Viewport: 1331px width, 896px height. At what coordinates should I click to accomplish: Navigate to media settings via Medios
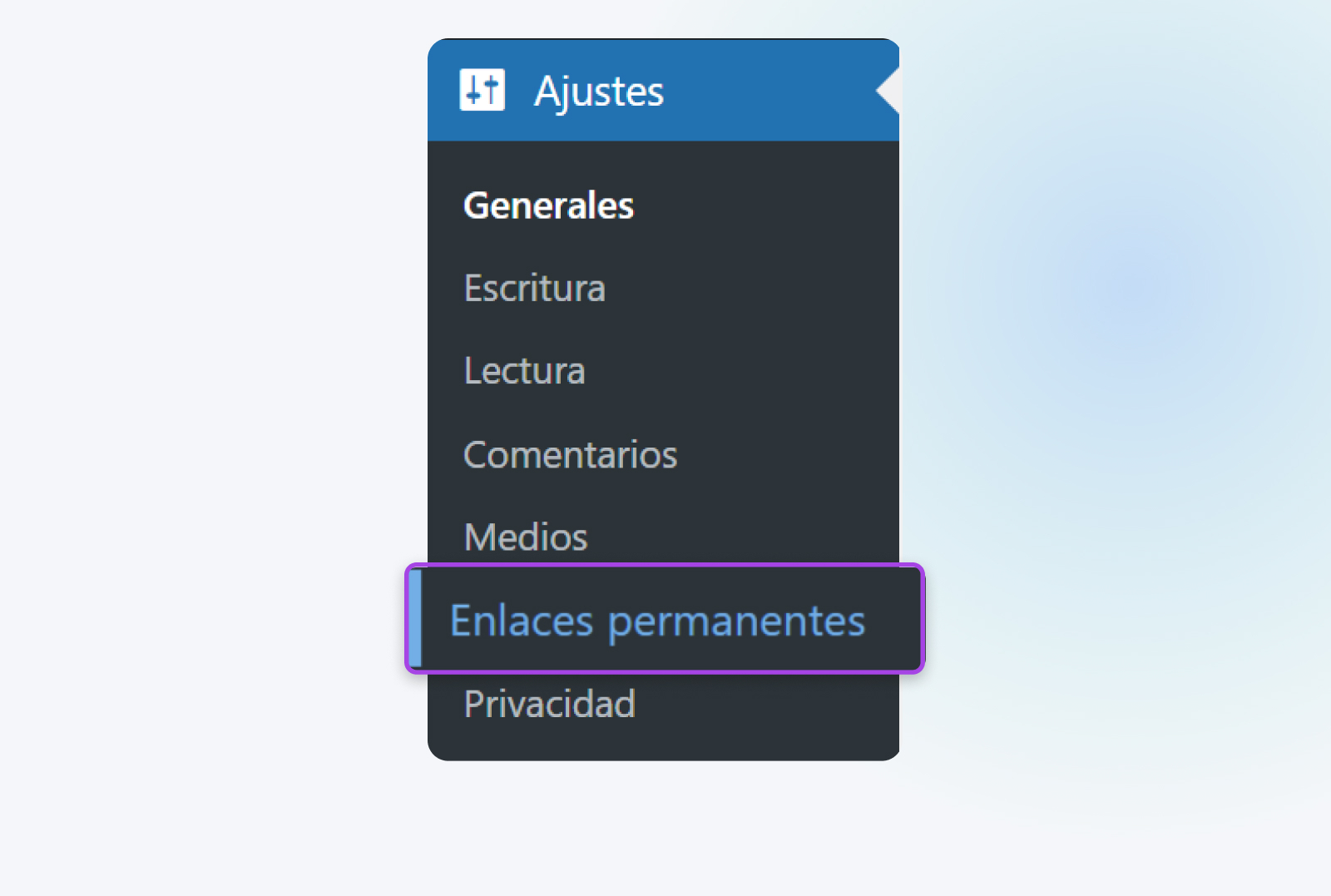(x=526, y=537)
